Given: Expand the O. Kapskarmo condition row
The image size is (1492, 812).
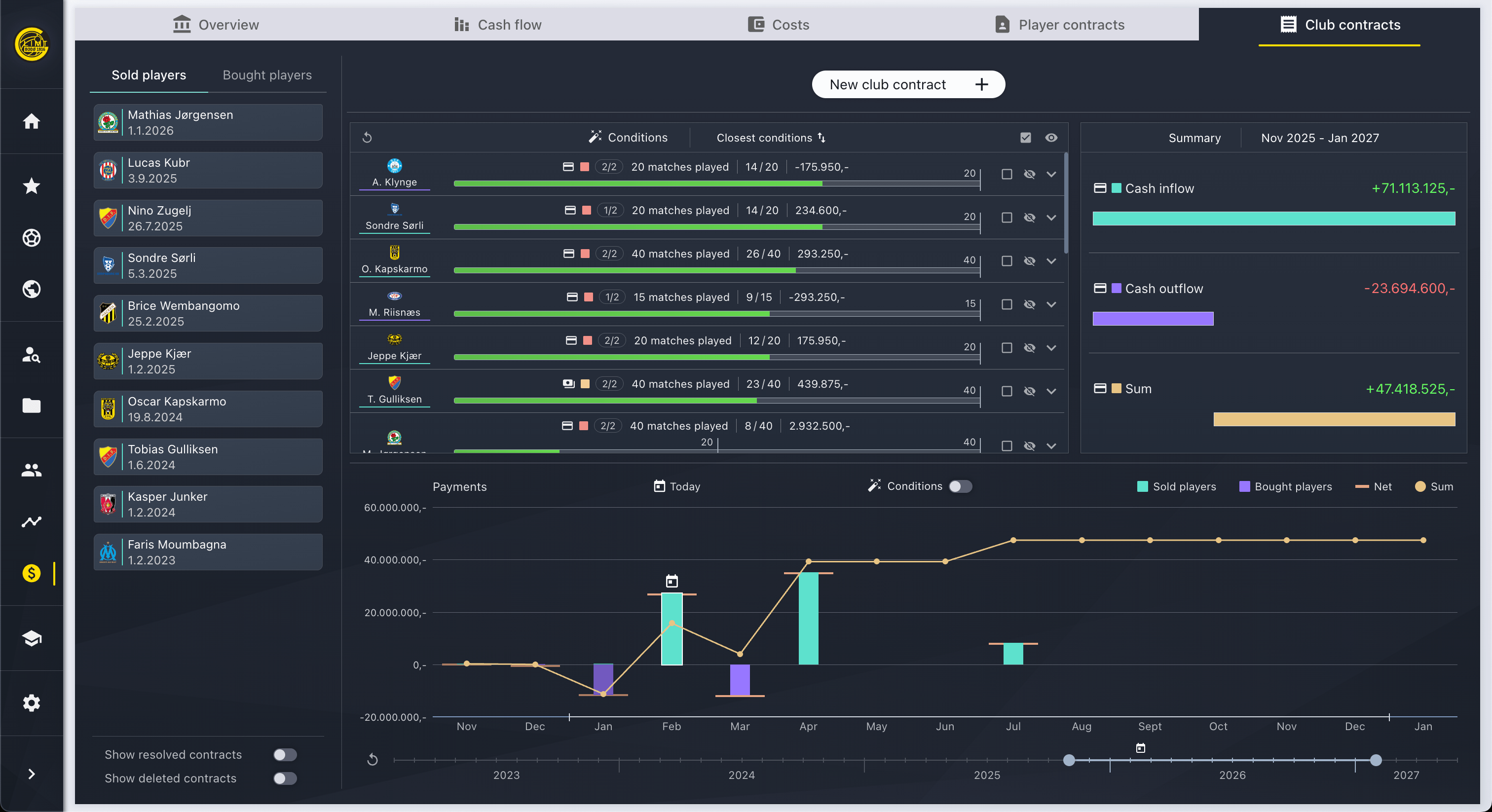Looking at the screenshot, I should tap(1051, 261).
